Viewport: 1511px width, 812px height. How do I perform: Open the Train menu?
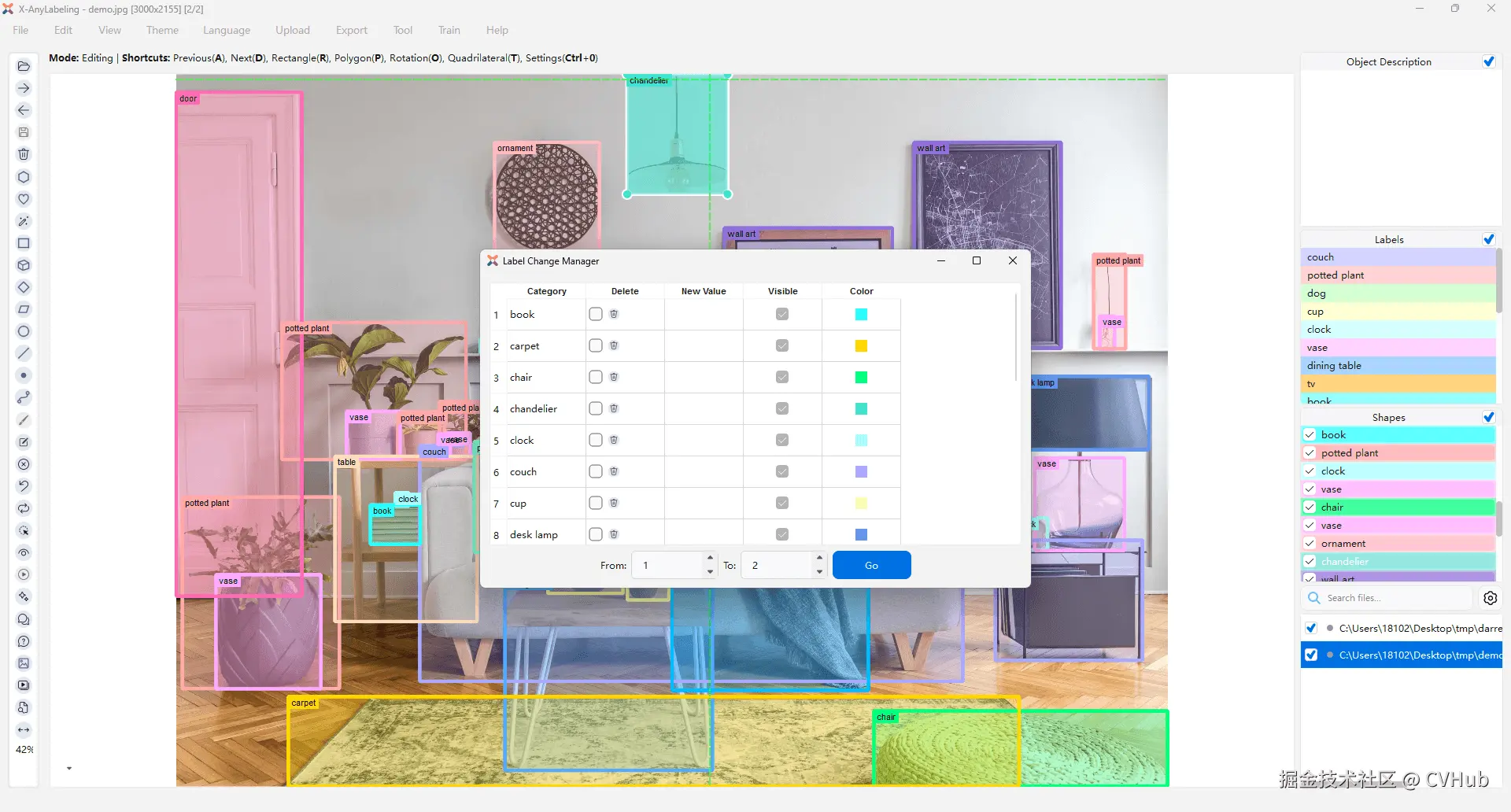click(x=449, y=30)
